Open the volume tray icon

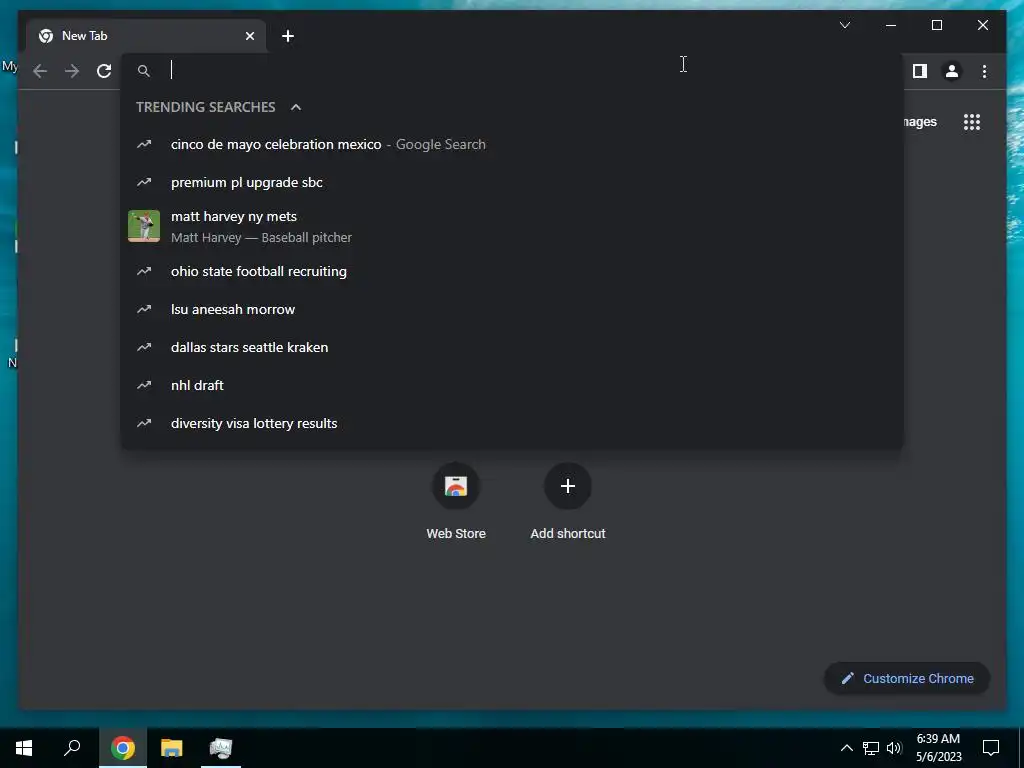point(894,748)
